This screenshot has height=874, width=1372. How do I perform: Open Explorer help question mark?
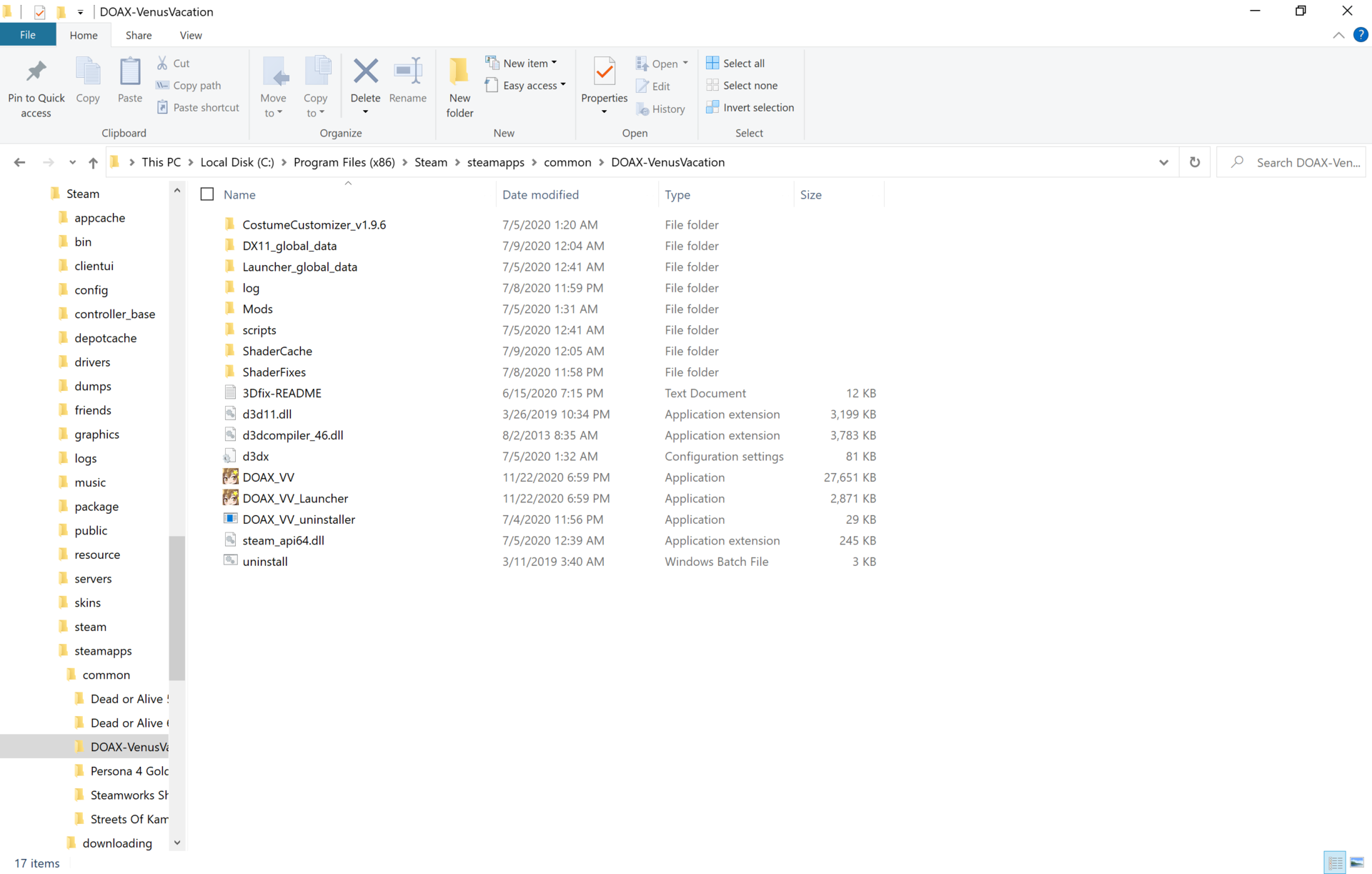(1361, 35)
